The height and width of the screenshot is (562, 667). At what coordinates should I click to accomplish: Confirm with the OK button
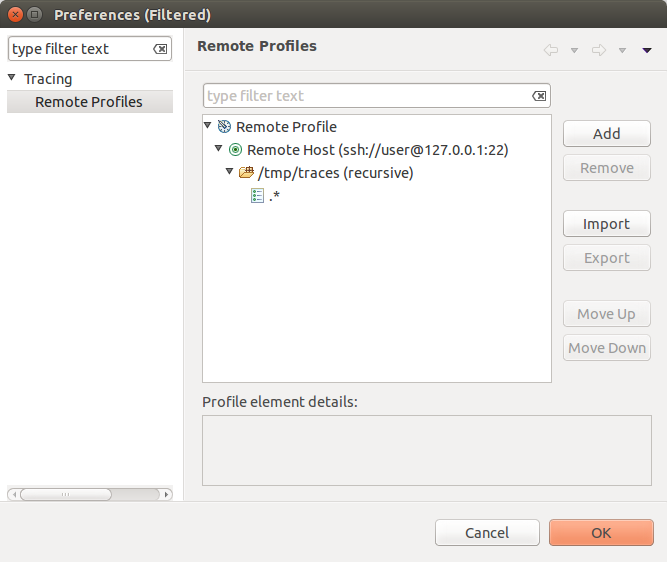(600, 532)
